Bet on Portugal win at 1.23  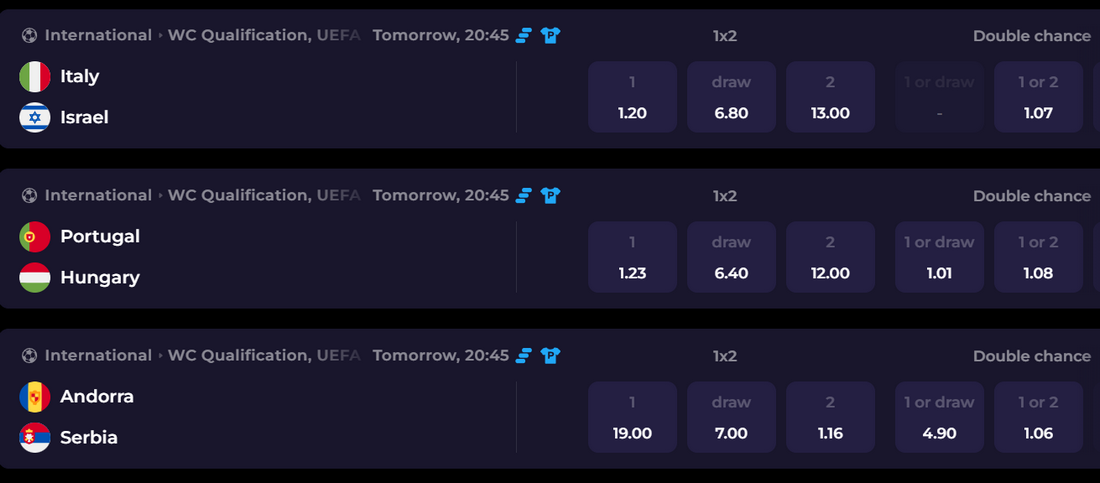632,257
